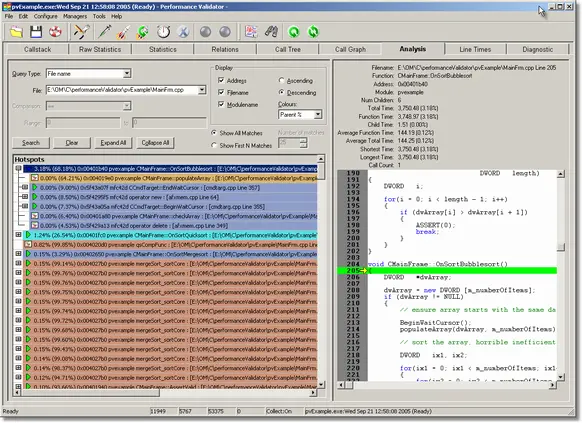Screen dimensions: 582x423
Task: Open the Query Type dropdown
Action: click(x=127, y=73)
